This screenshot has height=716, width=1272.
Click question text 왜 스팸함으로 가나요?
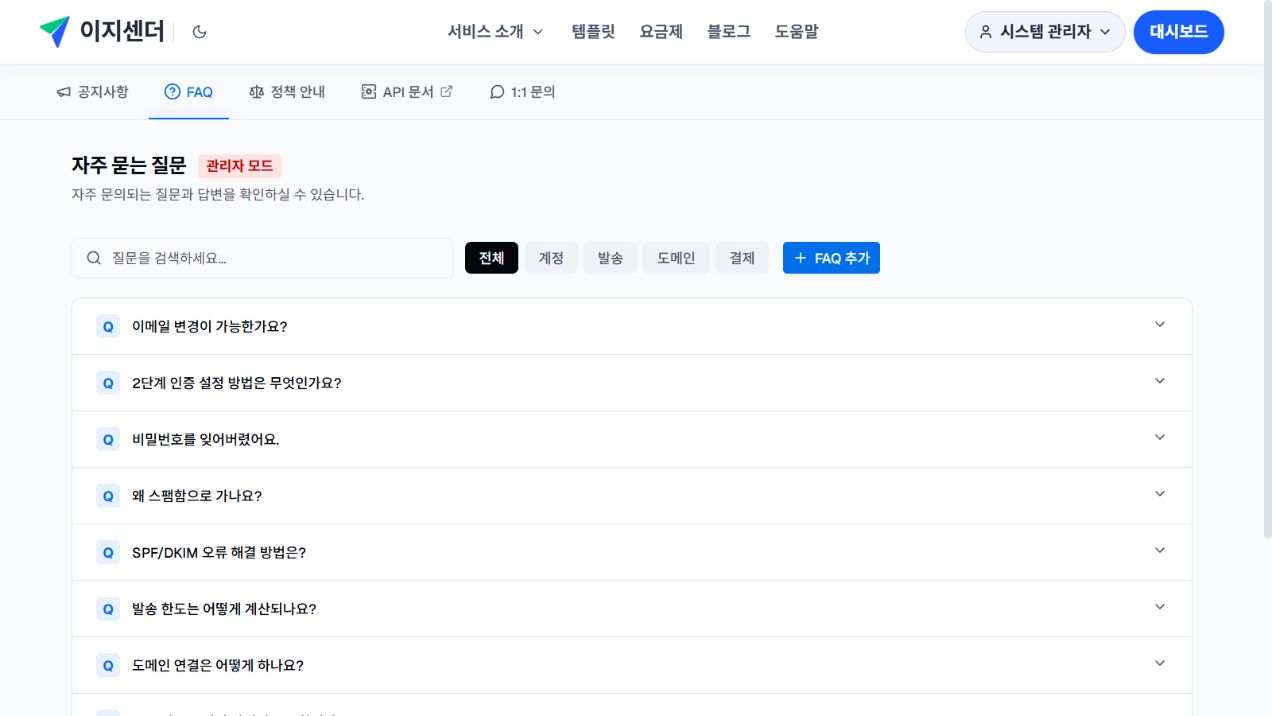[x=197, y=495]
